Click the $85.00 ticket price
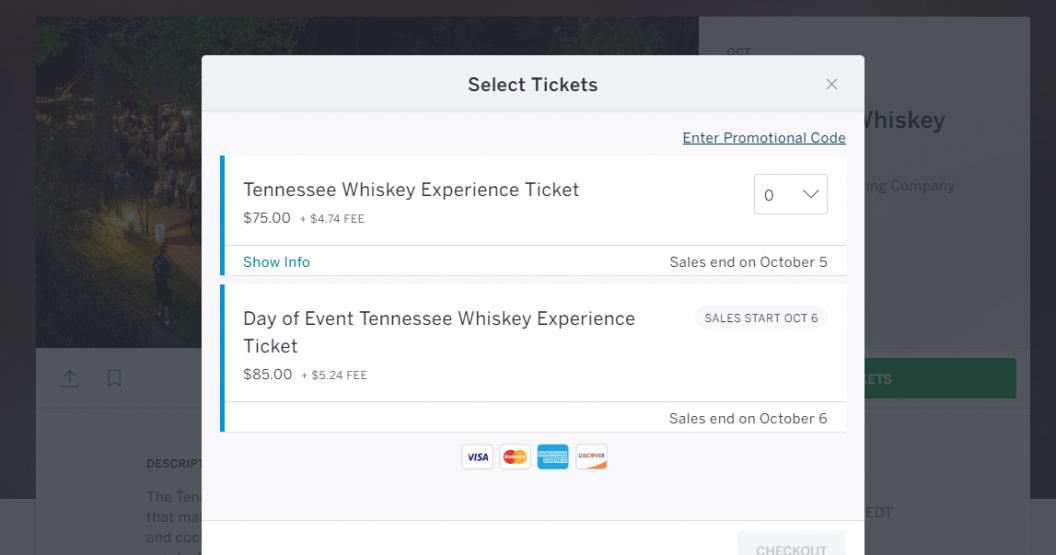The image size is (1056, 555). pos(268,375)
